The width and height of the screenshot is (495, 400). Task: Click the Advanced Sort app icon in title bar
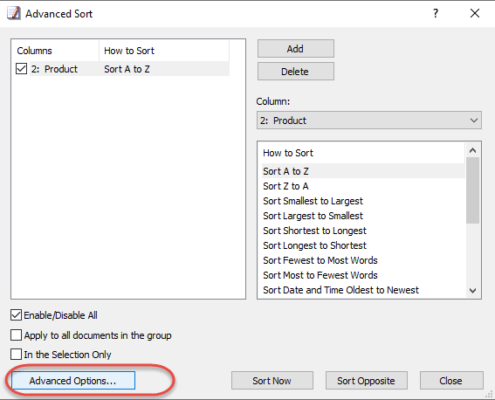[x=14, y=13]
